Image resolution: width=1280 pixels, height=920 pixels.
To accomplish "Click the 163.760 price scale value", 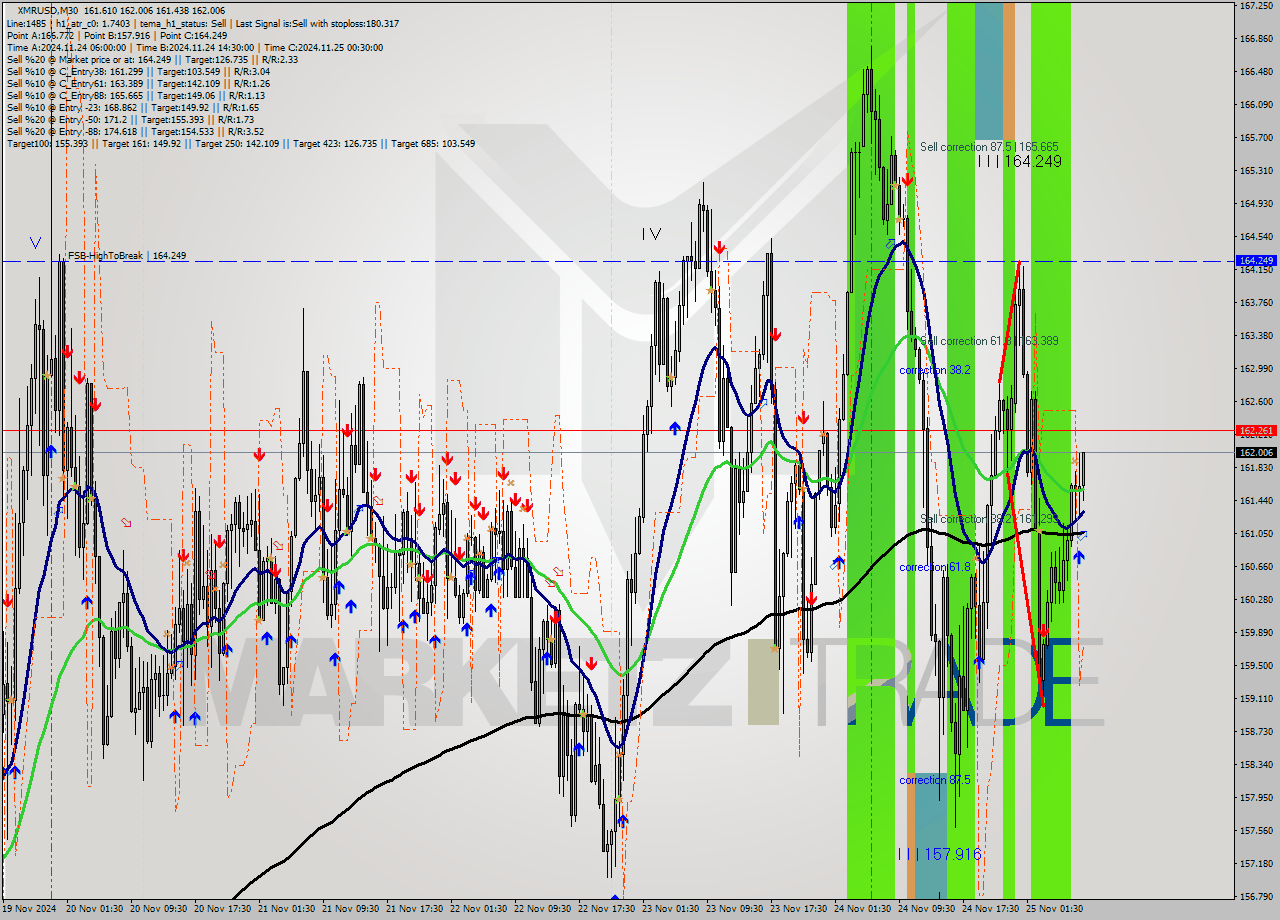I will point(1256,303).
